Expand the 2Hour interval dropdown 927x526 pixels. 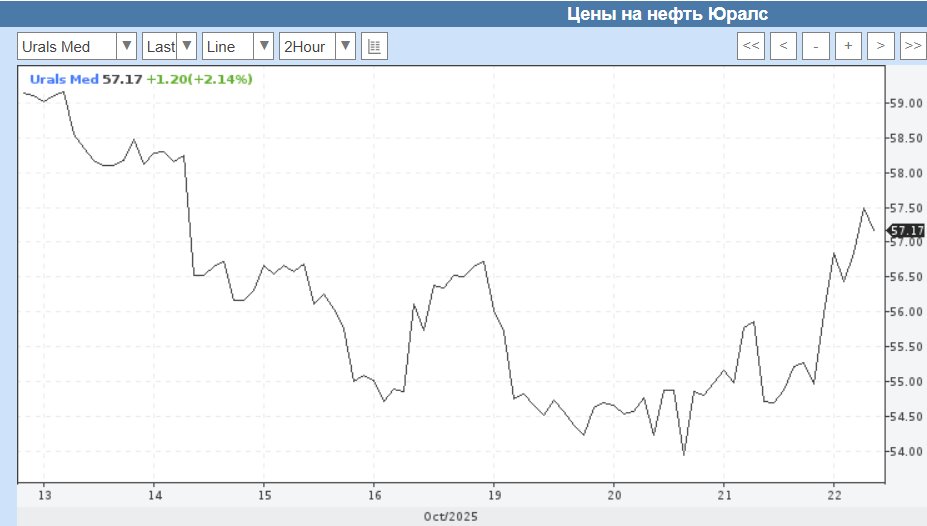[x=317, y=46]
